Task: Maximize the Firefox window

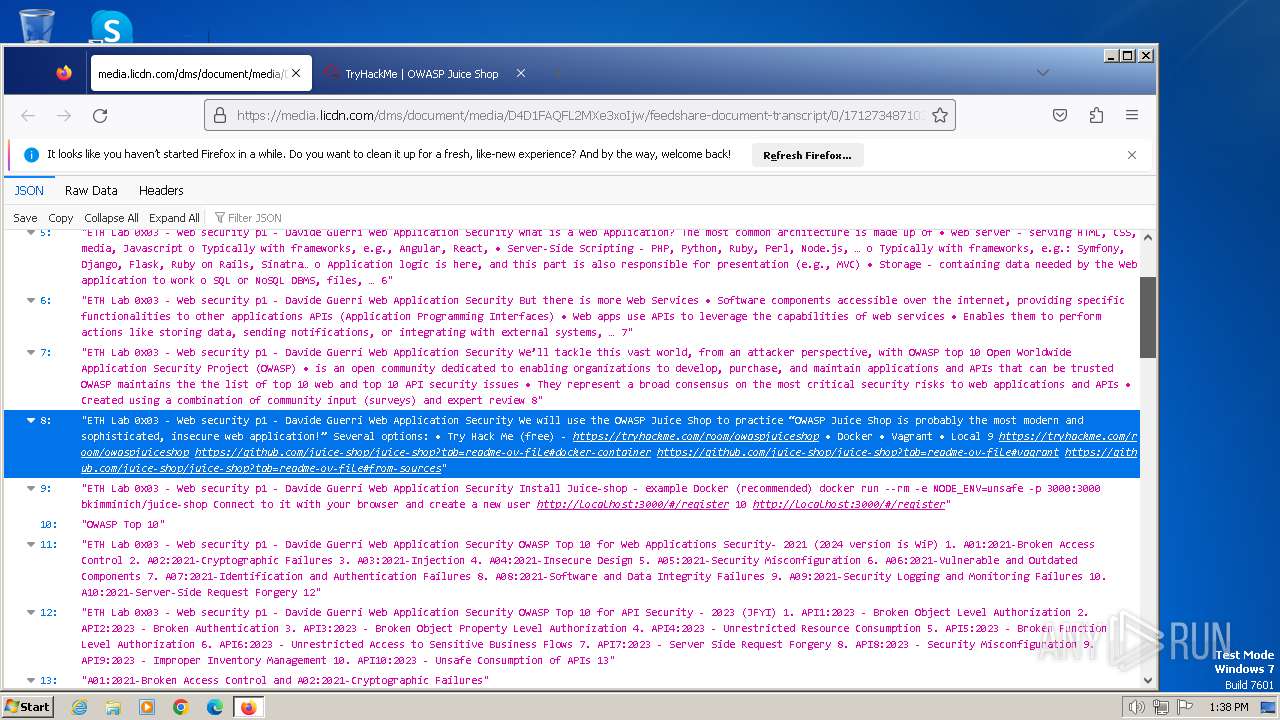Action: click(x=1128, y=56)
